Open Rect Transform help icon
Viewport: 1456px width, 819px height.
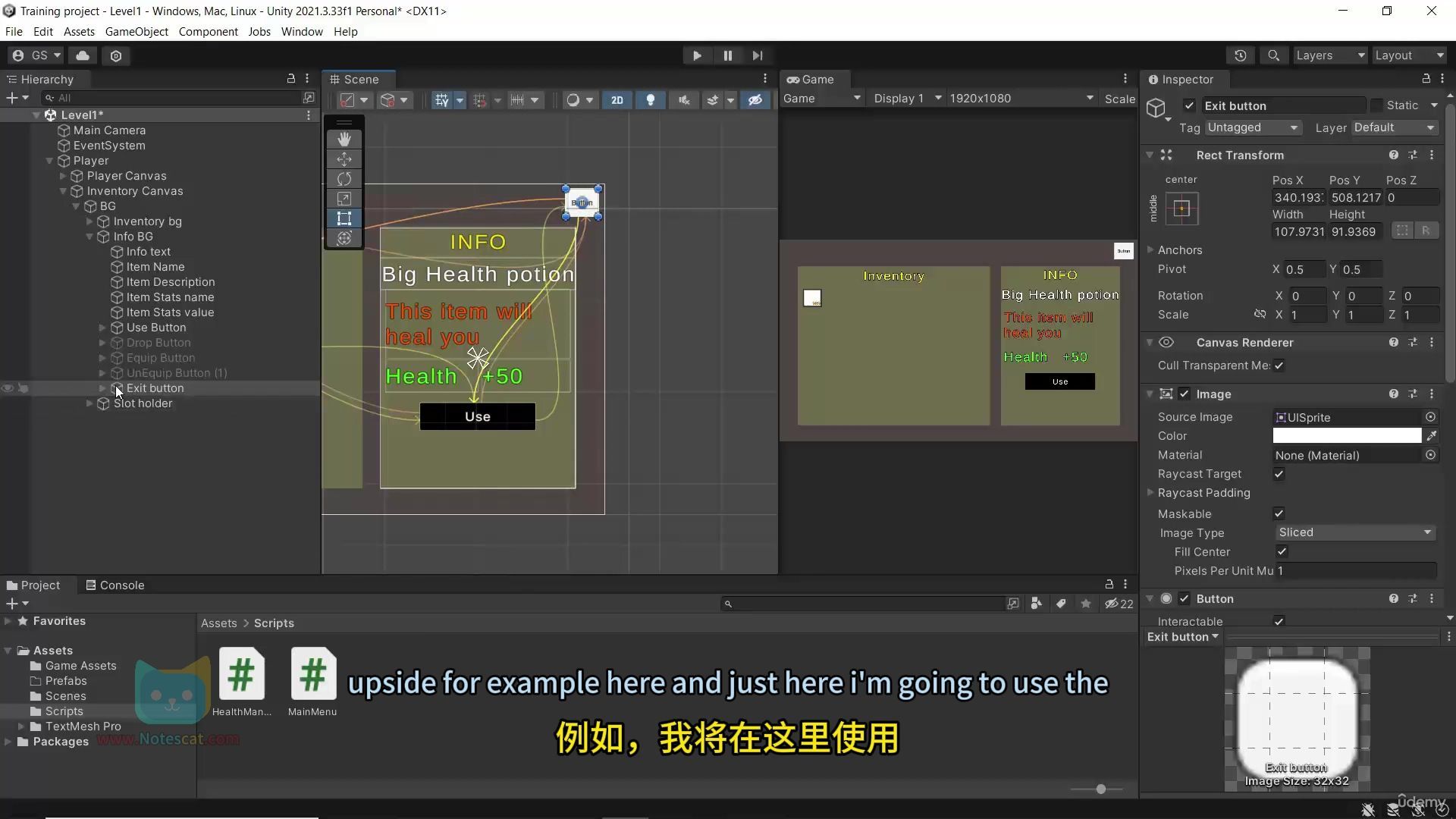point(1393,155)
